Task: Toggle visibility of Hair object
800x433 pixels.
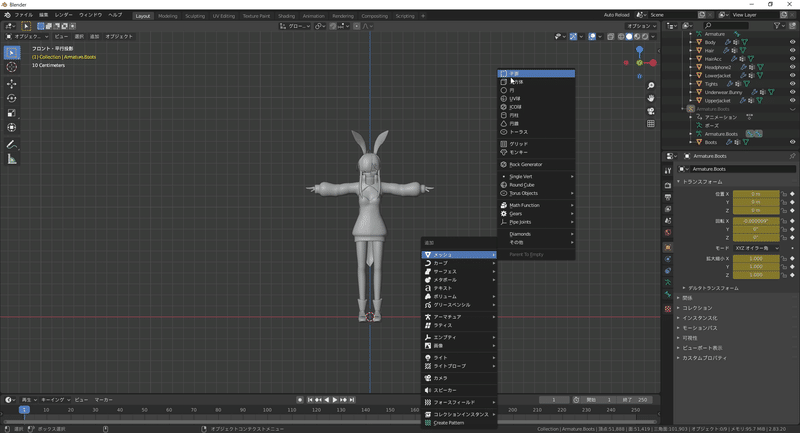Action: 793,50
